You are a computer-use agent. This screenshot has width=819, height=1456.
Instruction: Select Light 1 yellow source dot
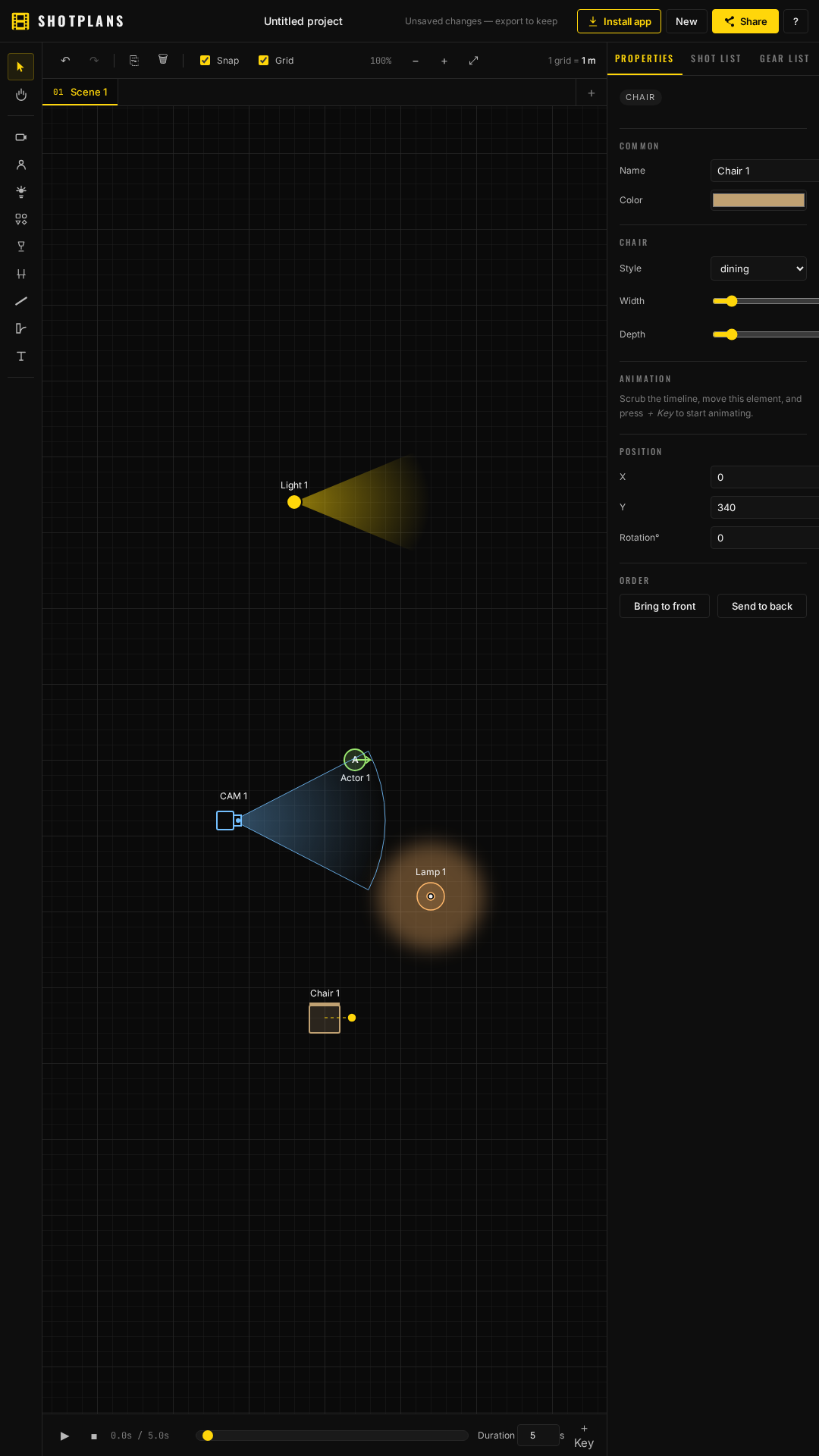294,502
